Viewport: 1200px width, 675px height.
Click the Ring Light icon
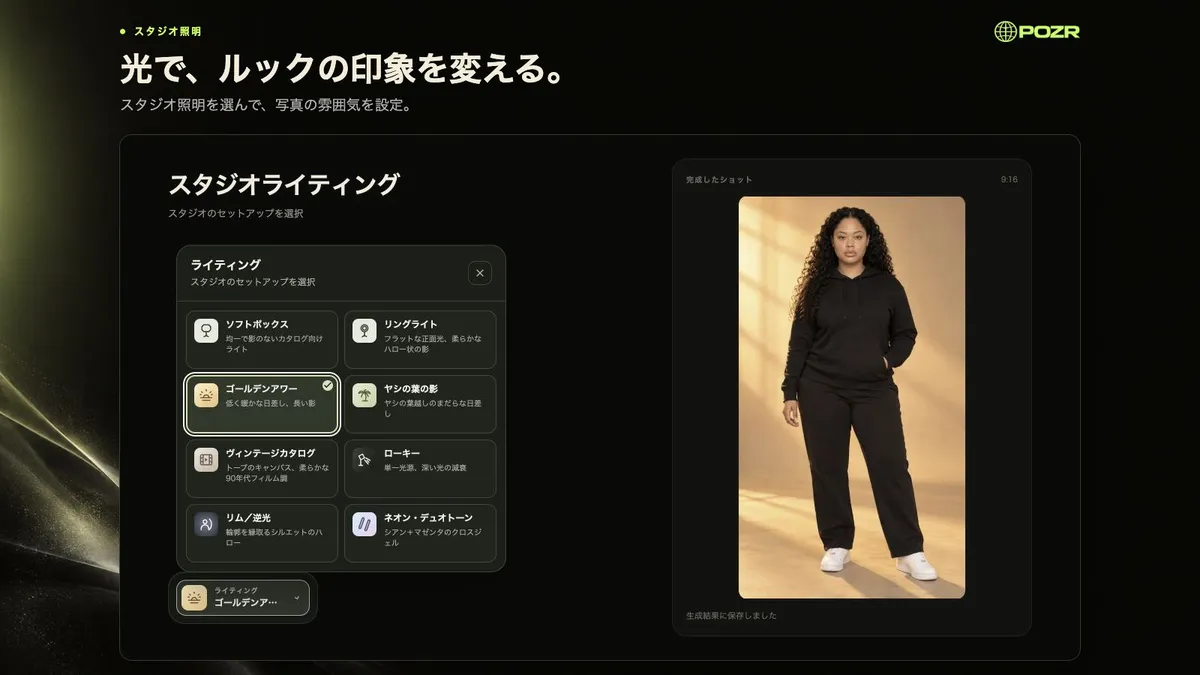365,331
